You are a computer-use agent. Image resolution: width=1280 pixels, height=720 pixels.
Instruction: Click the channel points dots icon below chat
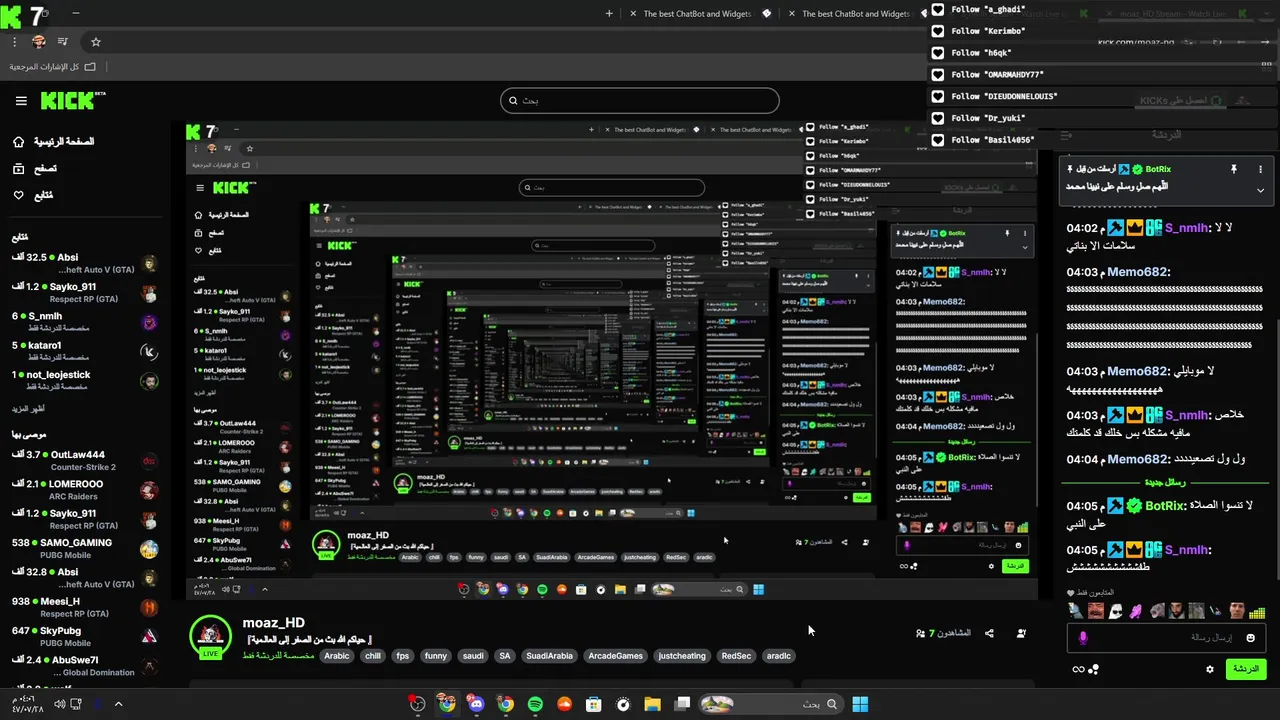1094,669
